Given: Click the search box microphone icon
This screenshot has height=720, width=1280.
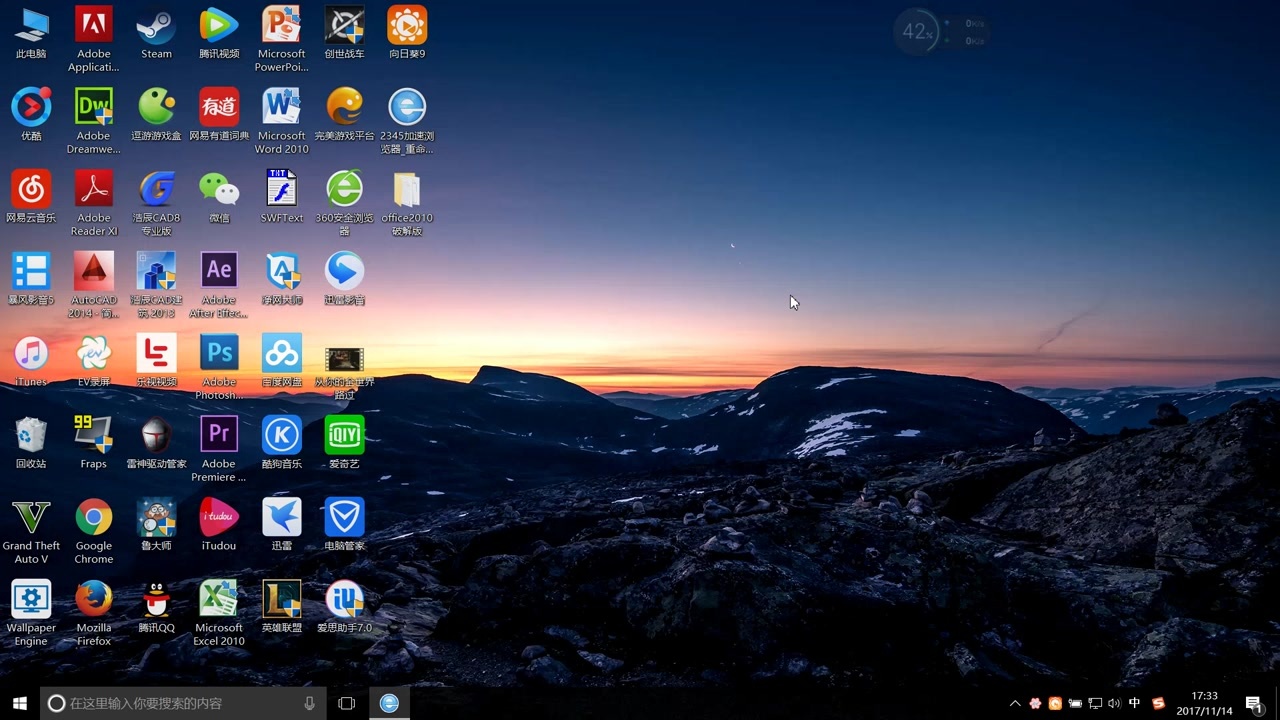Looking at the screenshot, I should (x=309, y=703).
